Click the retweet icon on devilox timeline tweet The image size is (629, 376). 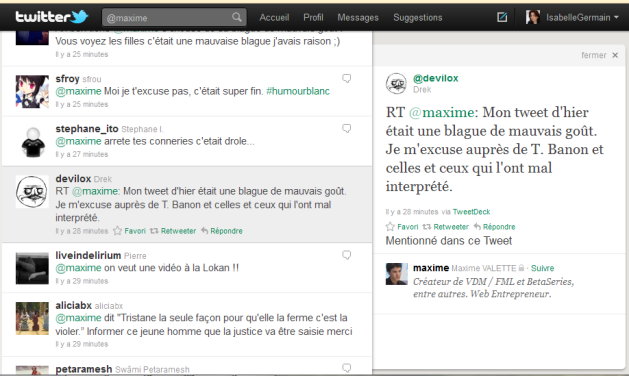[x=154, y=231]
